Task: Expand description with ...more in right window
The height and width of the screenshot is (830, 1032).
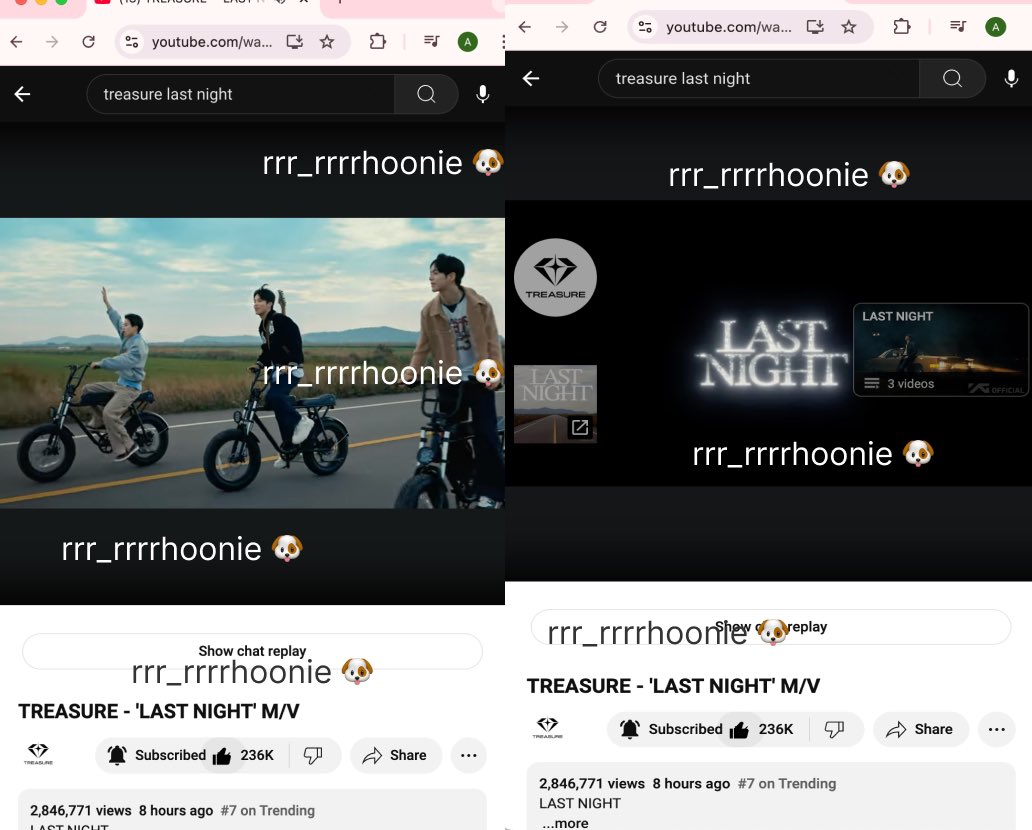Action: [x=565, y=823]
